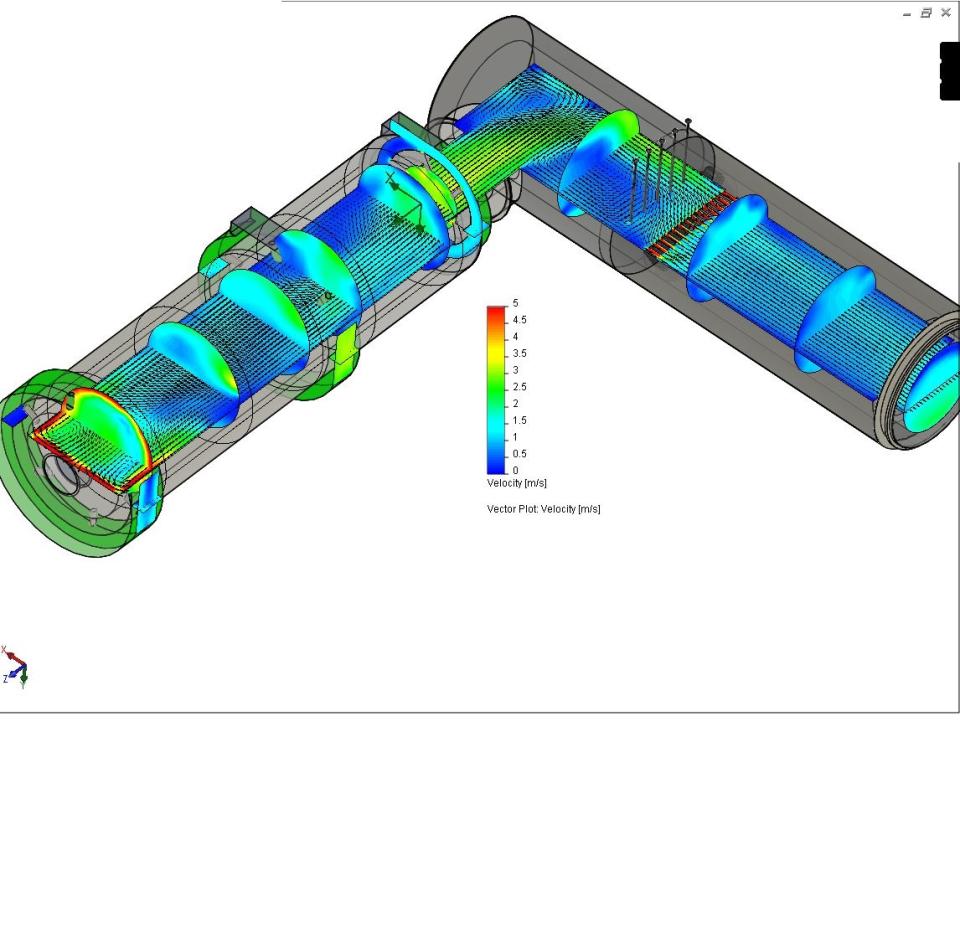
Task: Click the 3.5 tick label on legend
Action: [x=520, y=353]
